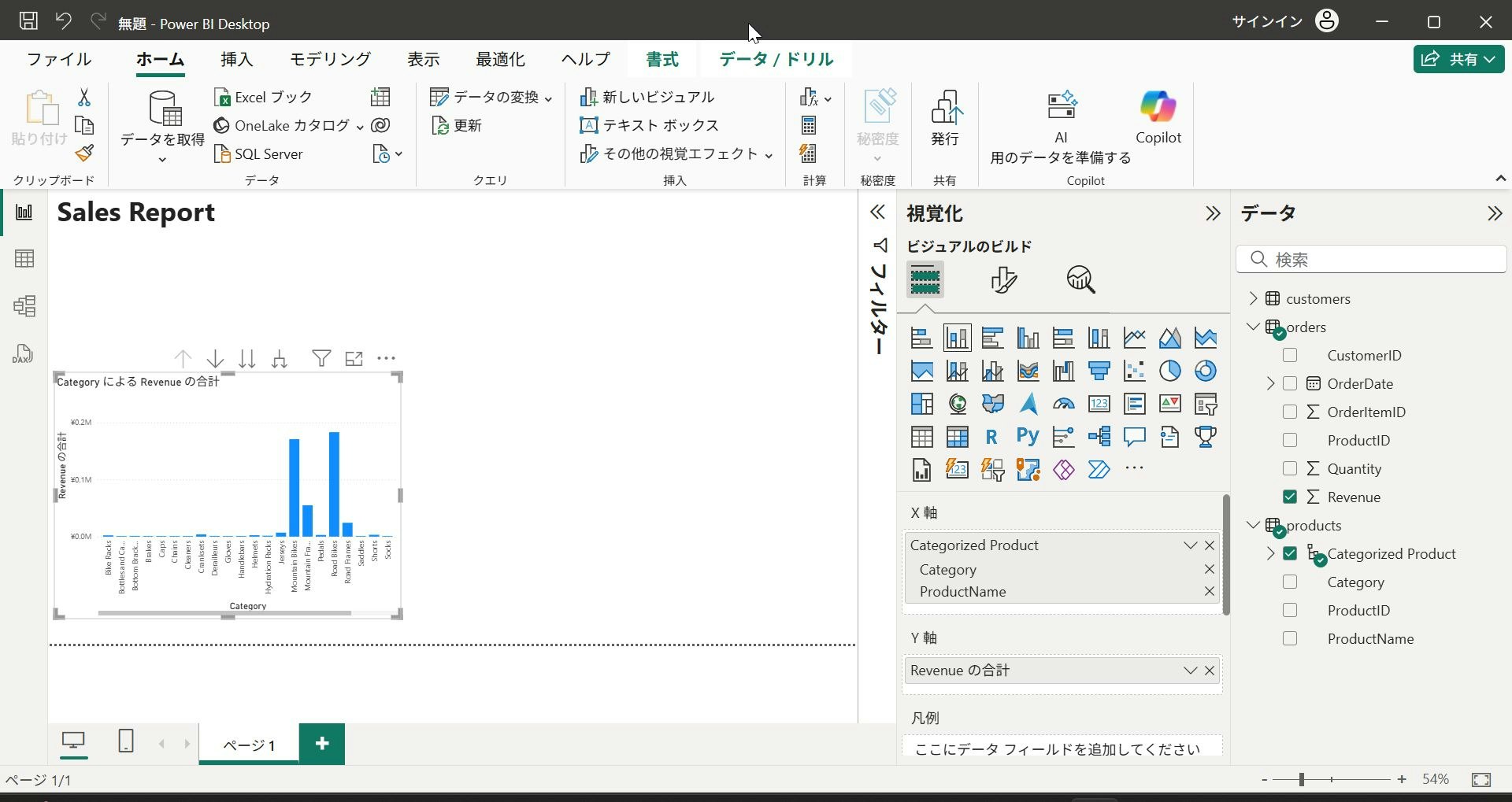Pick the Python visual icon
The height and width of the screenshot is (802, 1512).
[1028, 437]
